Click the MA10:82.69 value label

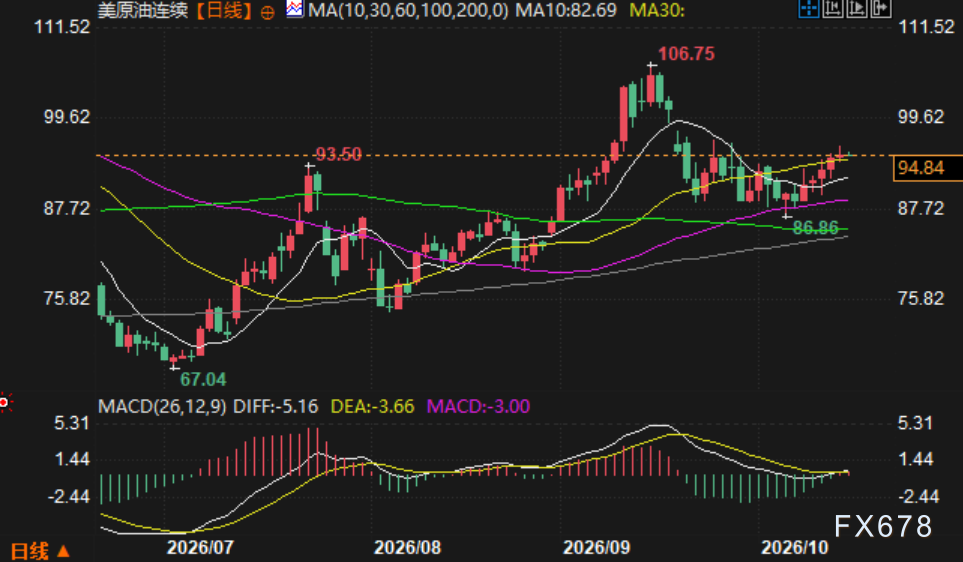tap(566, 10)
